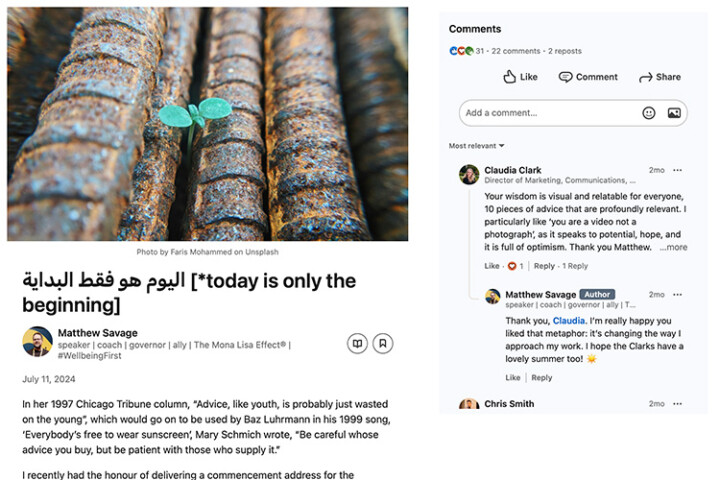Open the Claudia mention link in reply
The height and width of the screenshot is (480, 720).
tap(568, 321)
